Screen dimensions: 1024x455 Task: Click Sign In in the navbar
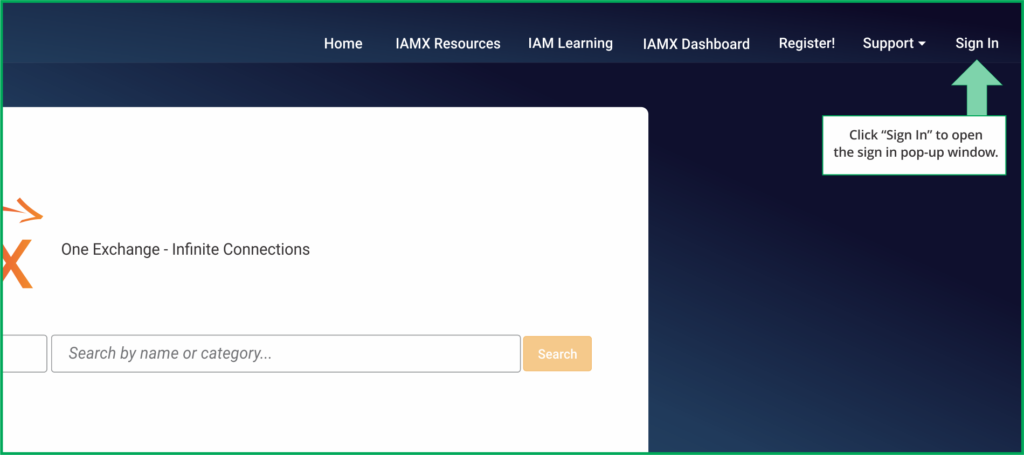[x=977, y=44]
